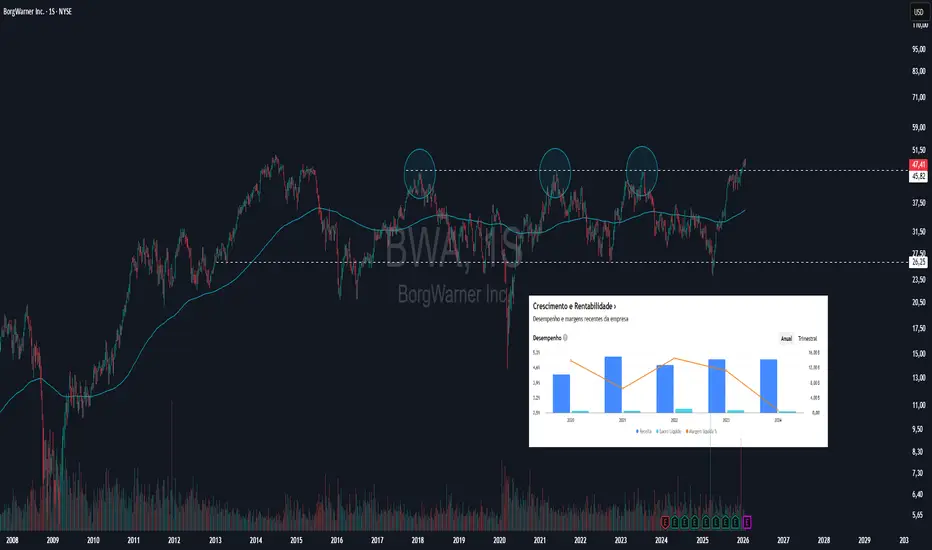Click the info icon beside Desempenho
932x550 pixels.
pyautogui.click(x=565, y=338)
